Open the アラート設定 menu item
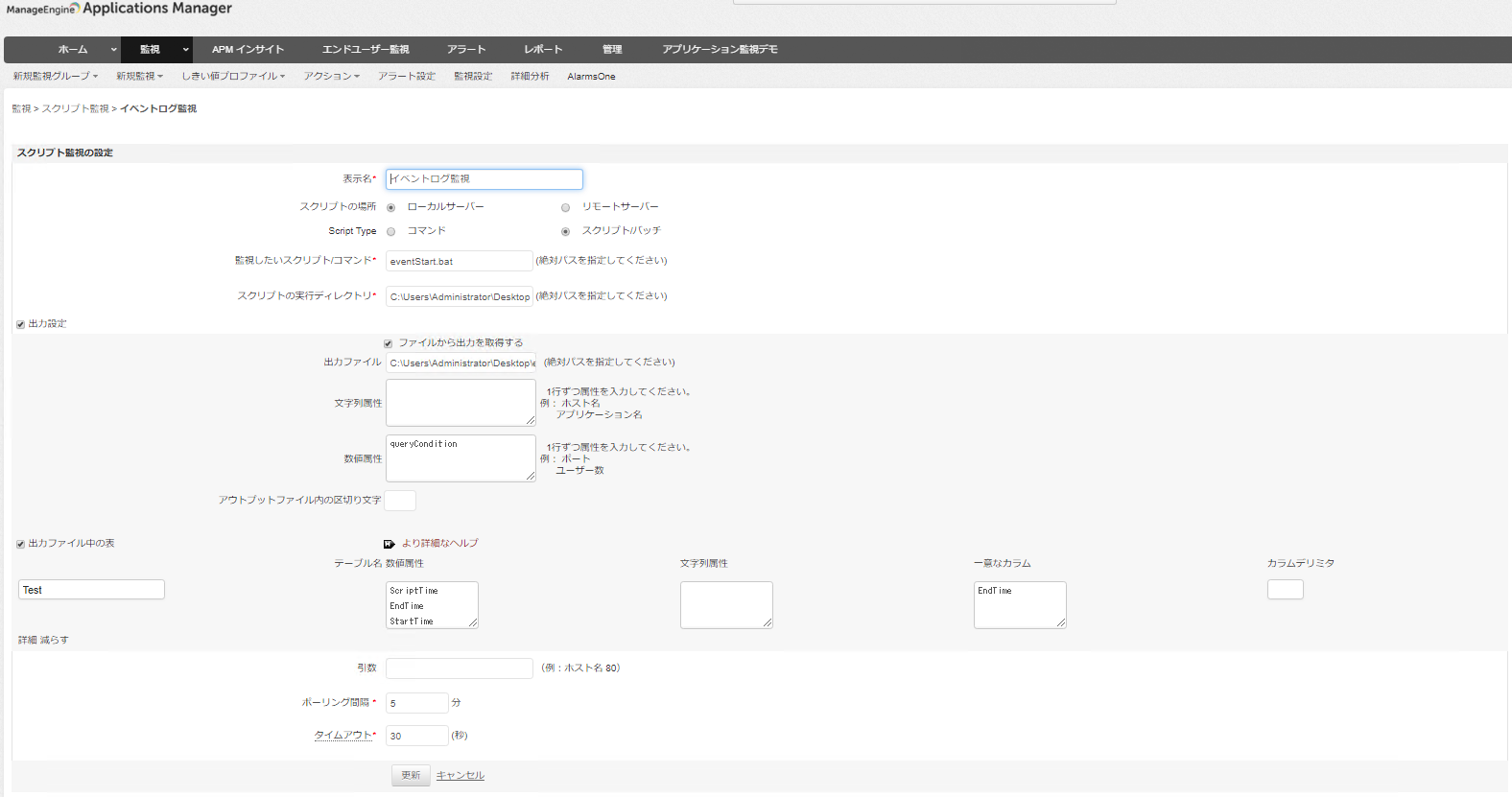Image resolution: width=1512 pixels, height=797 pixels. point(406,77)
